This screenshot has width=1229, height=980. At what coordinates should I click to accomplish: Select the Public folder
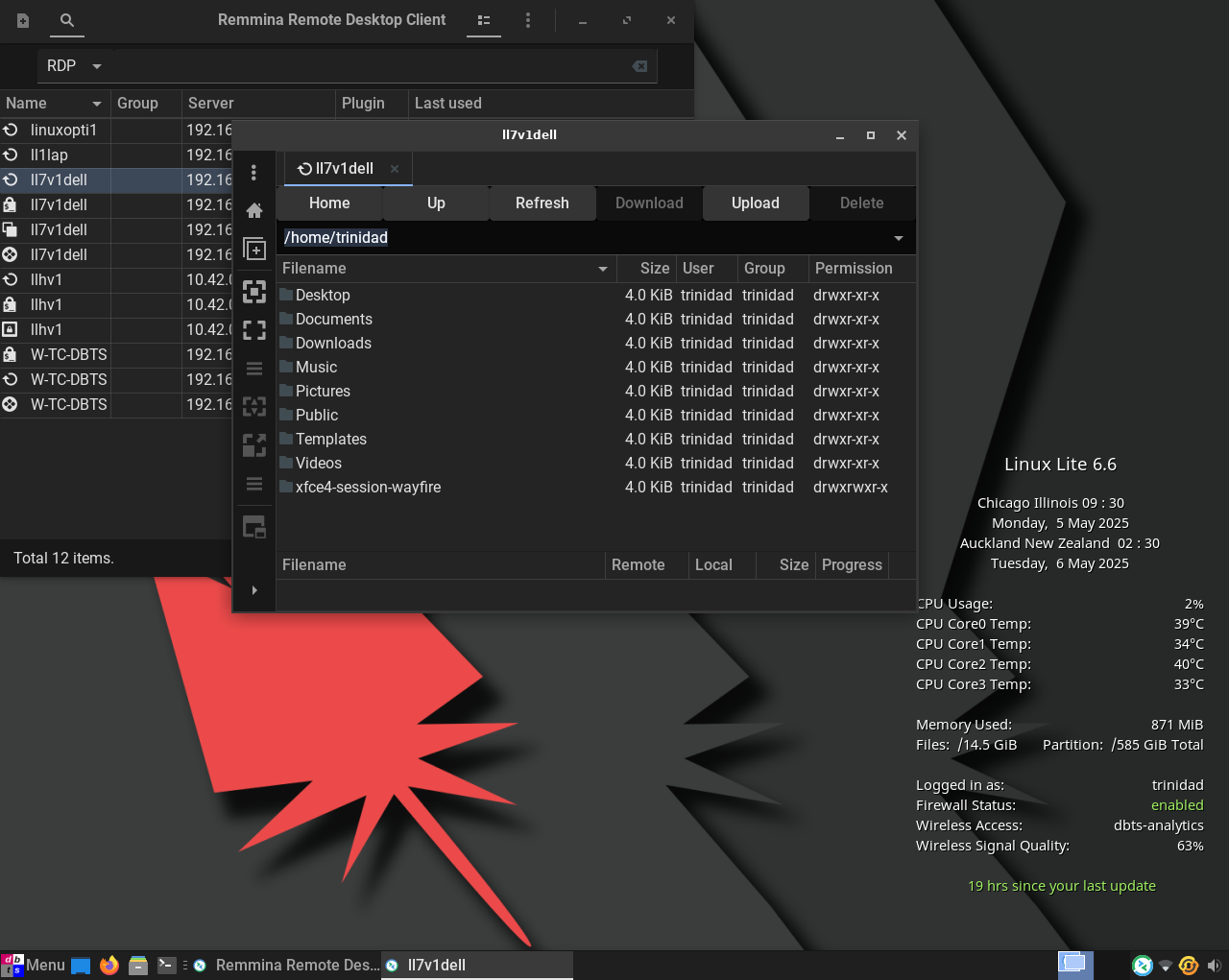pyautogui.click(x=596, y=416)
